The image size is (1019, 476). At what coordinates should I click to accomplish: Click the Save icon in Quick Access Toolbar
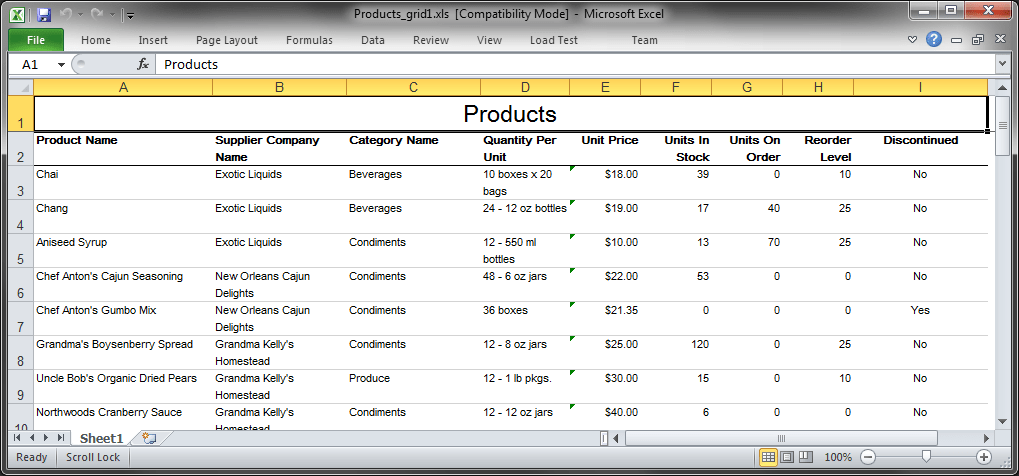tap(44, 14)
